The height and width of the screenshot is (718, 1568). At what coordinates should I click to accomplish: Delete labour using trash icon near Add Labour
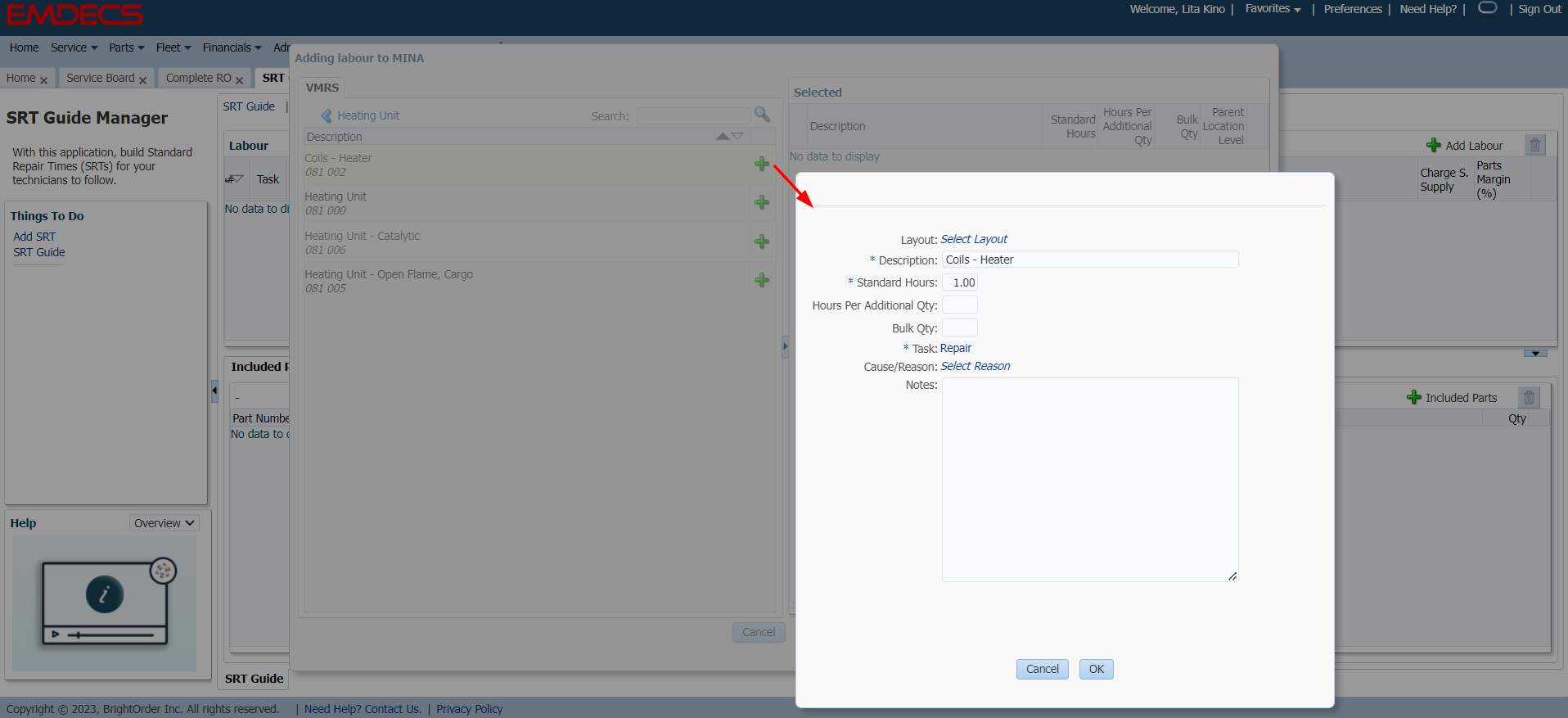(1535, 145)
